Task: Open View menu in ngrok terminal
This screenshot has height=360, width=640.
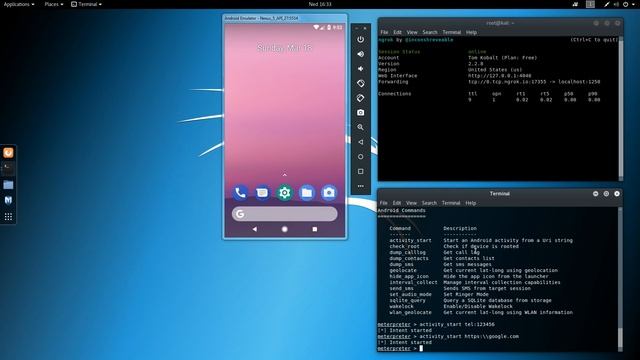Action: click(x=412, y=32)
